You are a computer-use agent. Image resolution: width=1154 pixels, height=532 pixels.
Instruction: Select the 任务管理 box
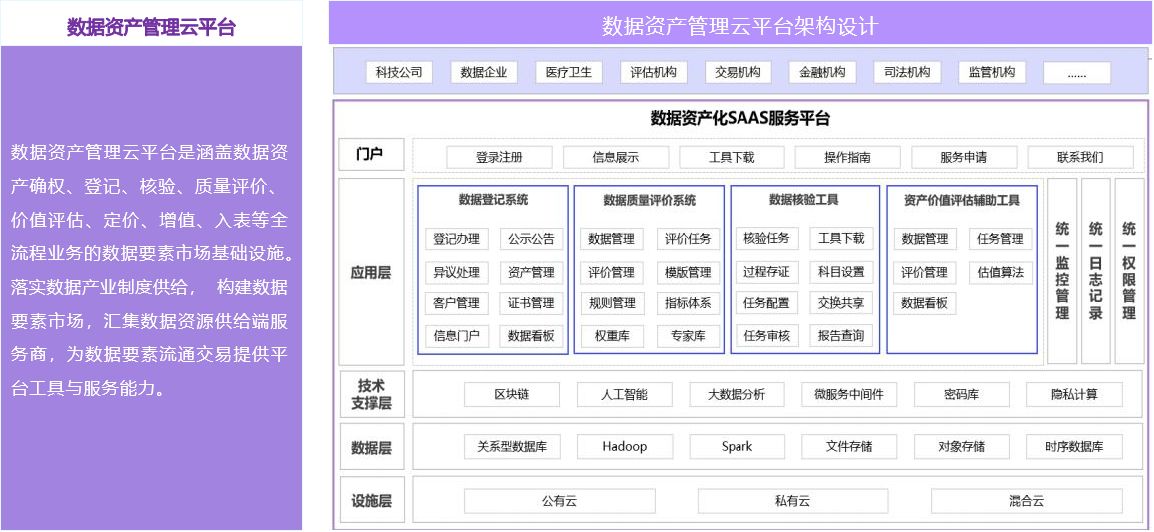pos(1000,238)
